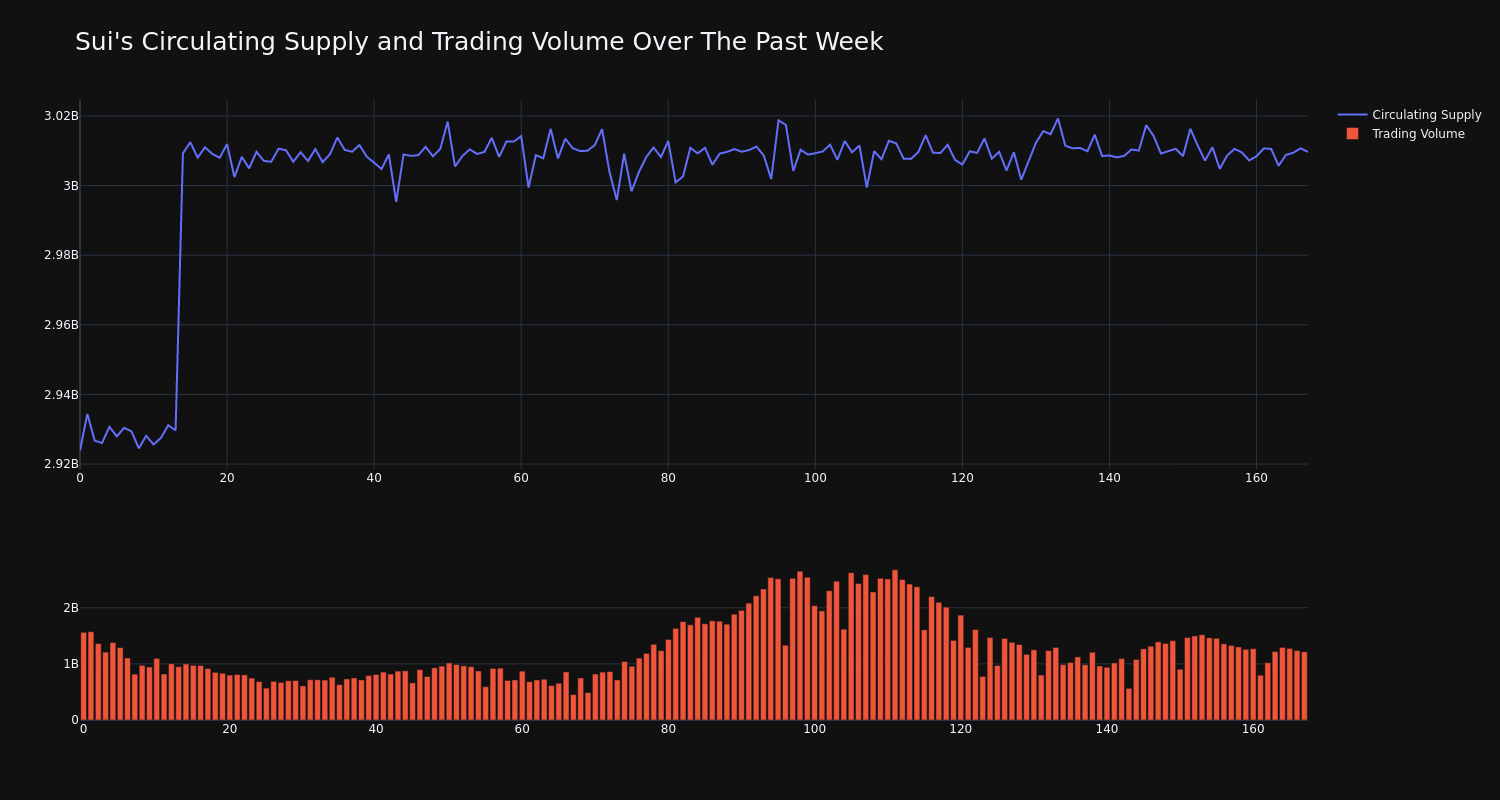1500x800 pixels.
Task: Select the 3B label on the supply axis
Action: tap(70, 185)
